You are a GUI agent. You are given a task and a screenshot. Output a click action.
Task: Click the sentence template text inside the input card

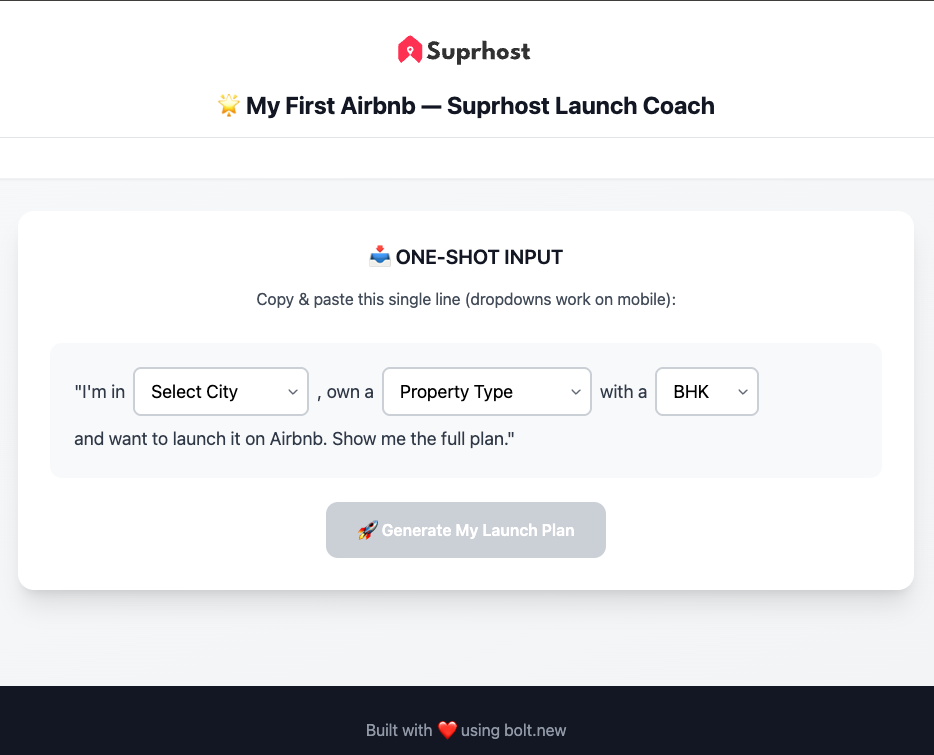coord(100,391)
